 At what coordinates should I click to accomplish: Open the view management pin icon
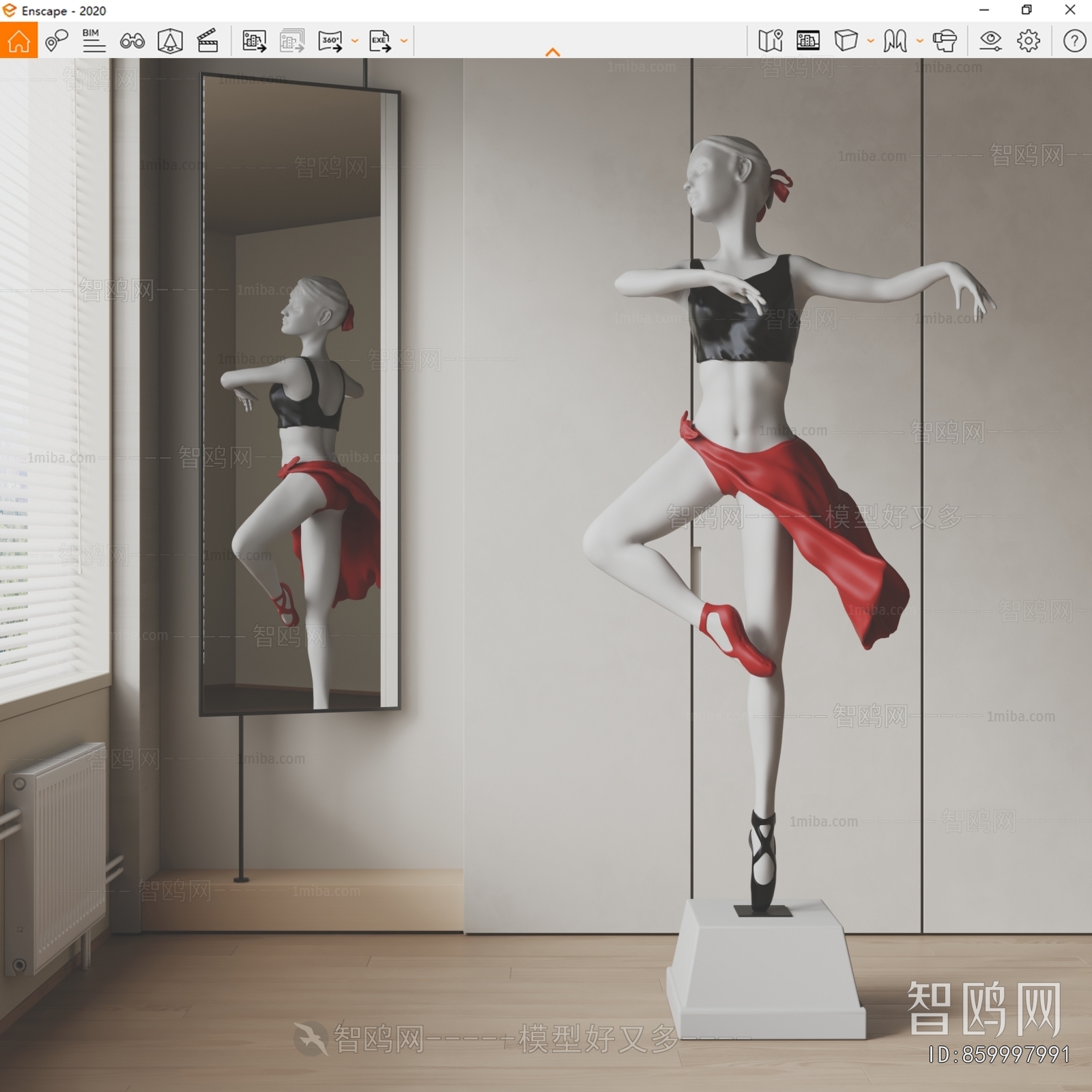[x=57, y=41]
